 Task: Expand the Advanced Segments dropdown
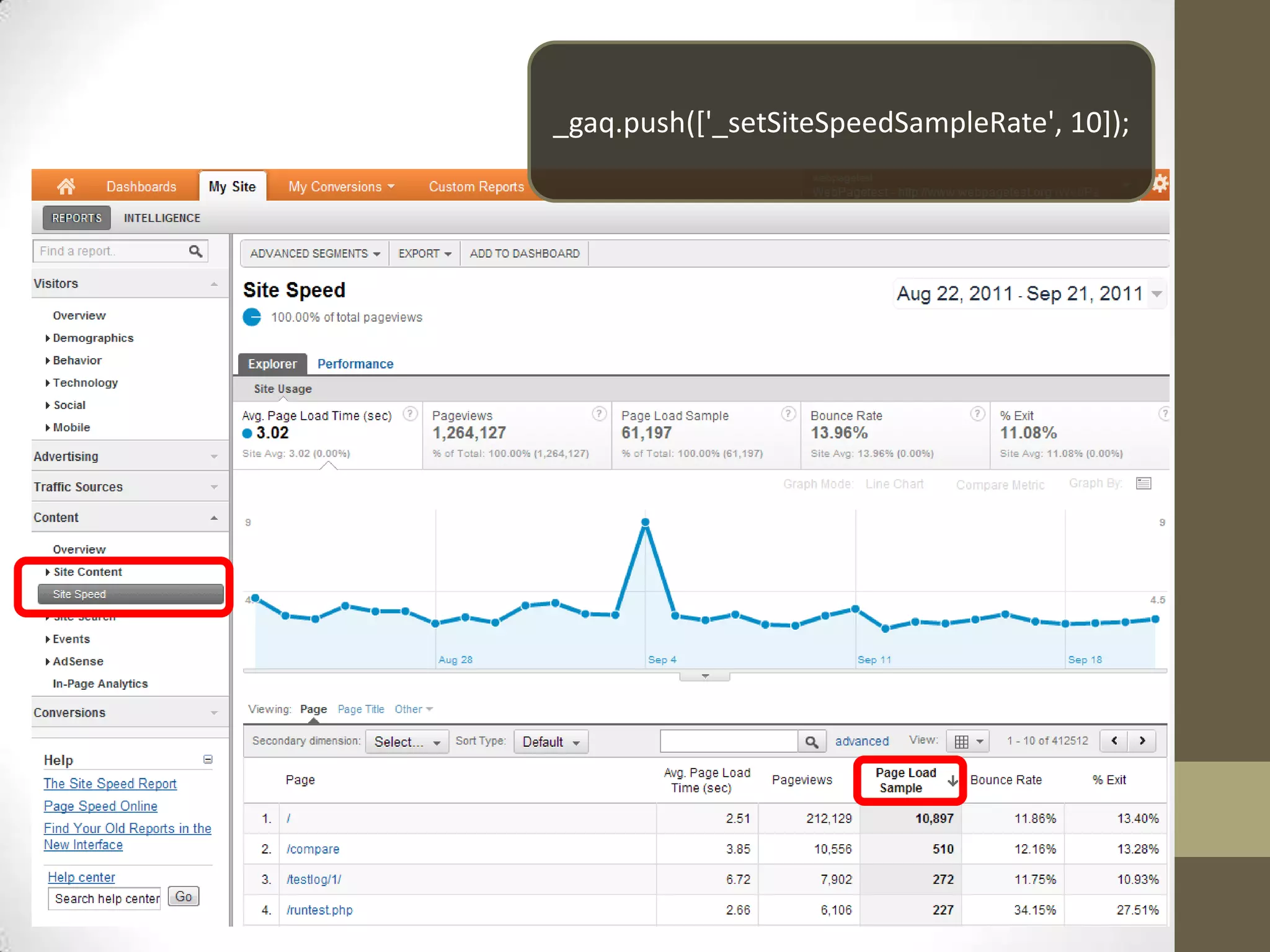314,253
